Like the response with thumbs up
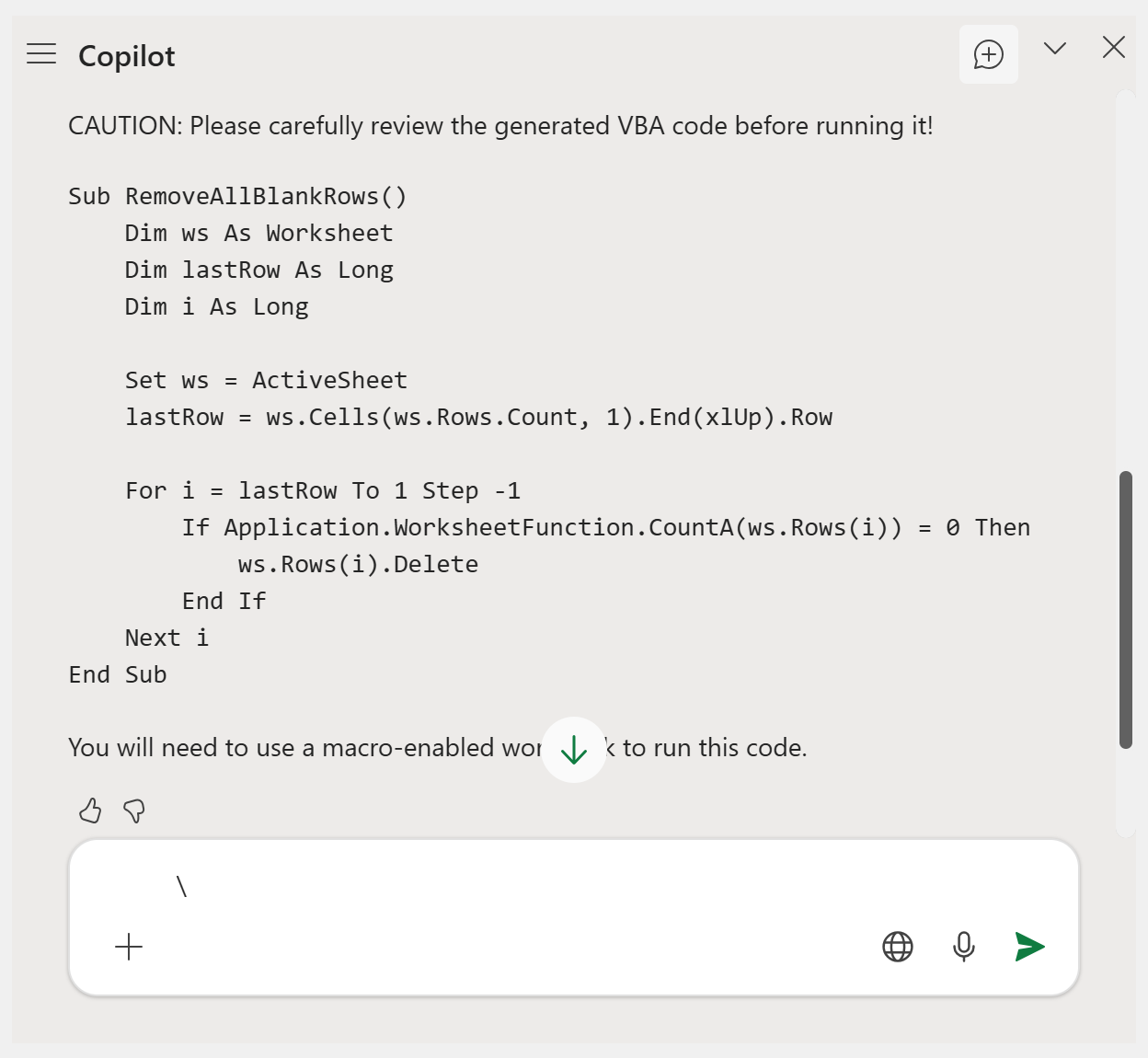This screenshot has height=1058, width=1148. (x=90, y=811)
